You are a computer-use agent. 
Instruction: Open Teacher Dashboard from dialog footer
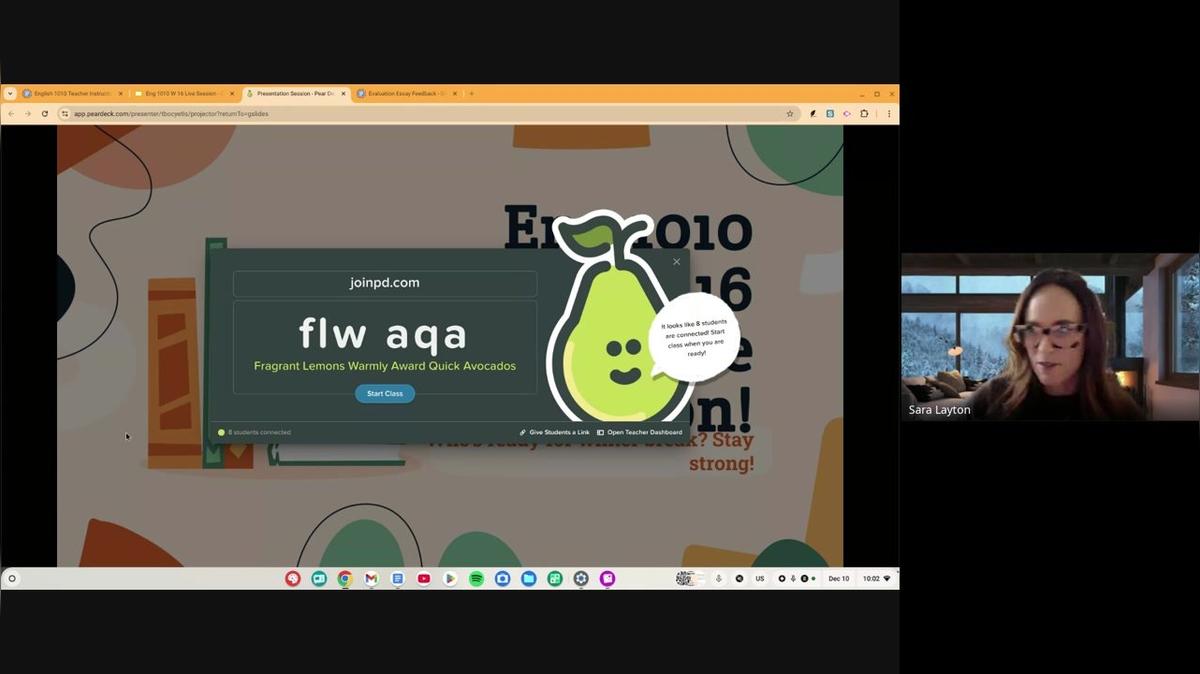[639, 432]
